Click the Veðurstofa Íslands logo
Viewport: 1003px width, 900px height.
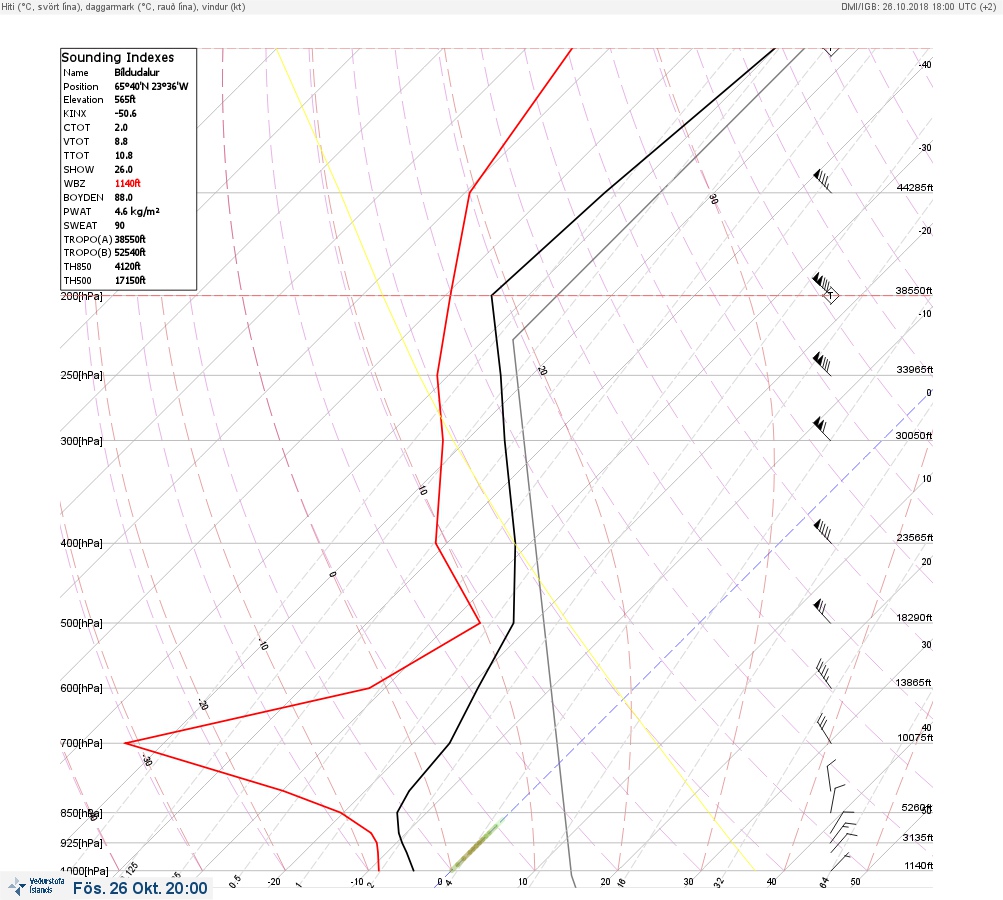(x=37, y=886)
